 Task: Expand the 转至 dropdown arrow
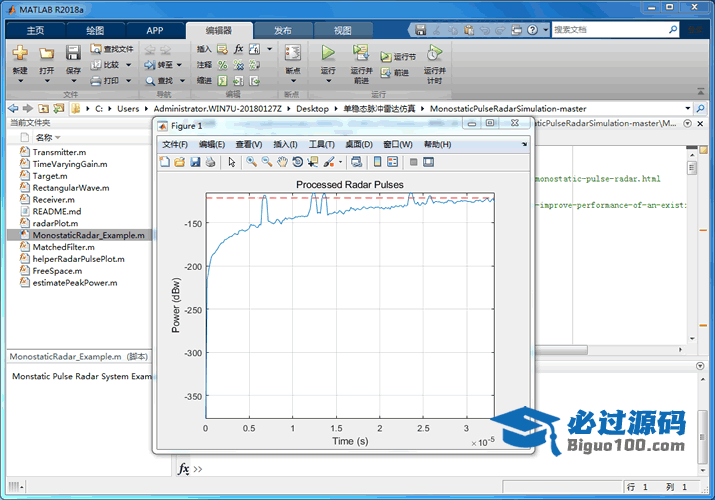[x=180, y=65]
